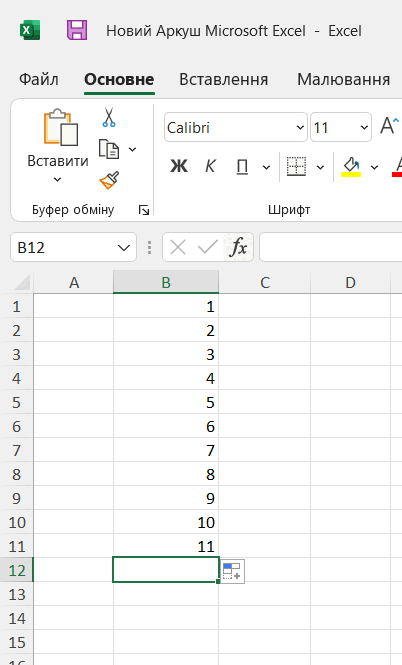This screenshot has width=402, height=665.
Task: Open the clipboard pane dialog launcher
Action: (x=144, y=210)
